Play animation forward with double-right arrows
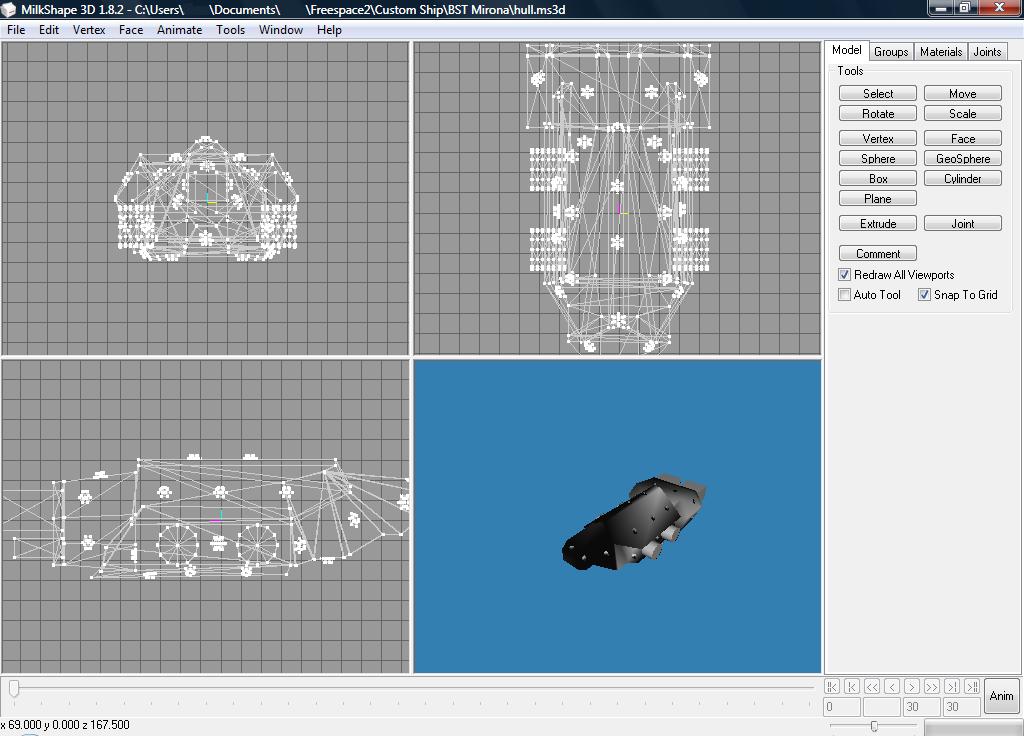Viewport: 1024px width, 736px height. [932, 686]
